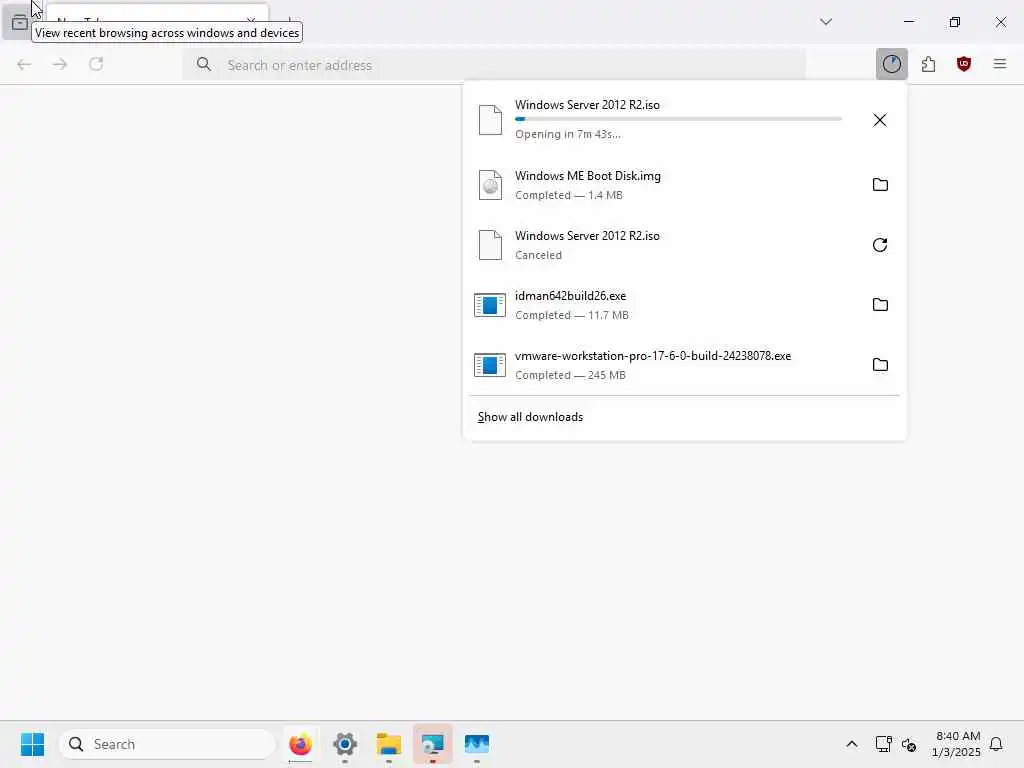Click Show all downloads link
The width and height of the screenshot is (1024, 768).
click(530, 417)
